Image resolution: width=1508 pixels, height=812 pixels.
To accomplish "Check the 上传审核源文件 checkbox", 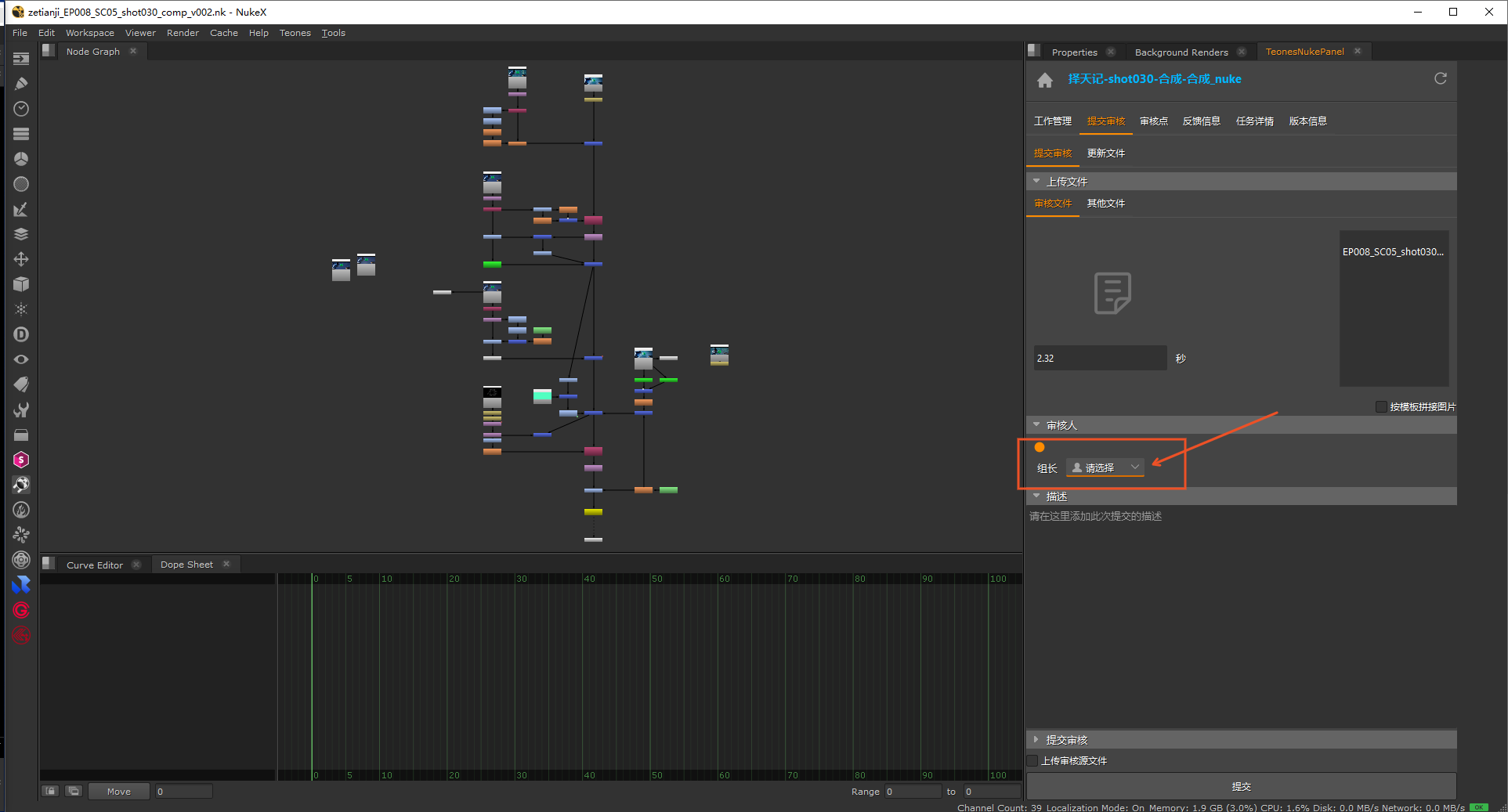I will tap(1033, 760).
